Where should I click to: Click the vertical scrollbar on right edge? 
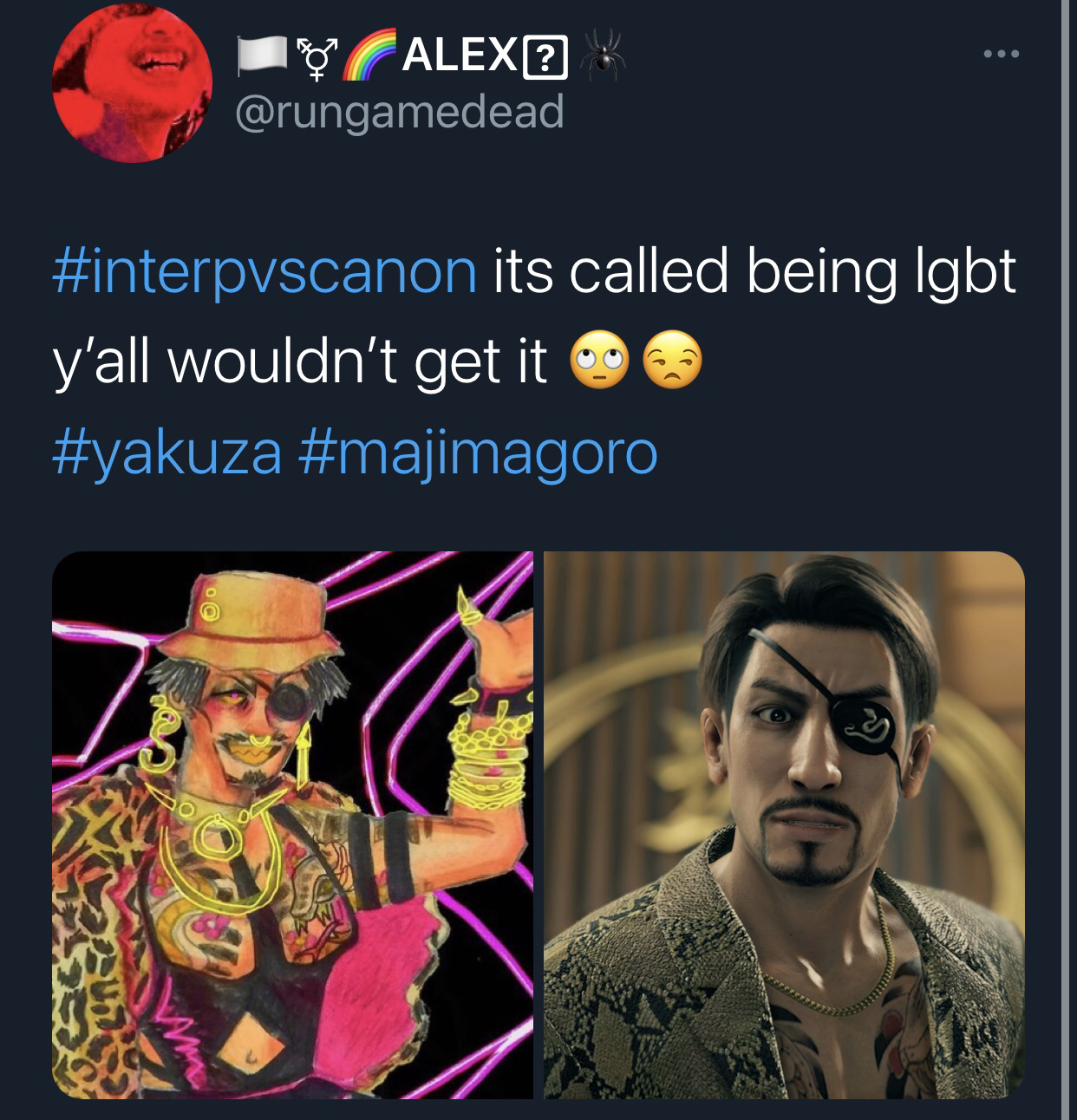click(1064, 560)
